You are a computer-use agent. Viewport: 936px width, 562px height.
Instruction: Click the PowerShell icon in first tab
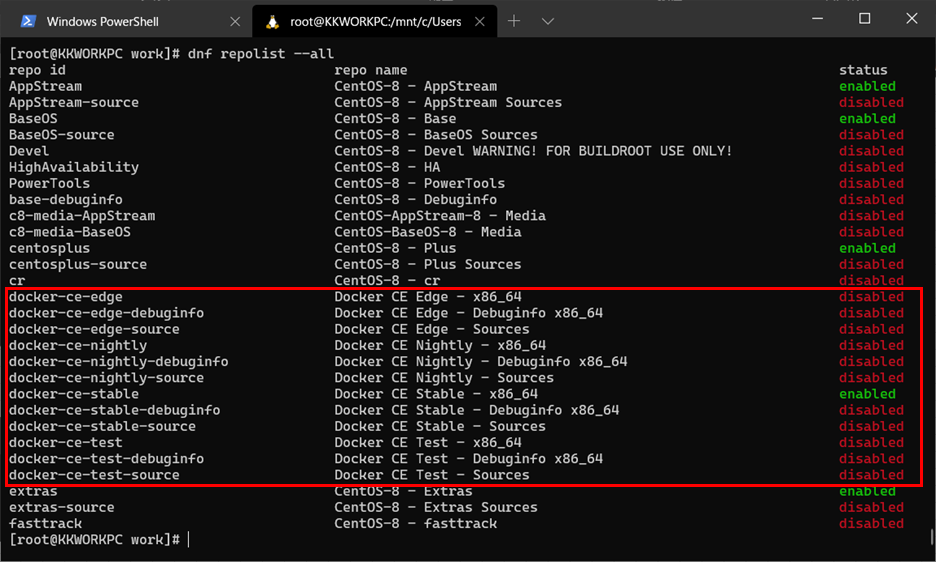coord(27,22)
